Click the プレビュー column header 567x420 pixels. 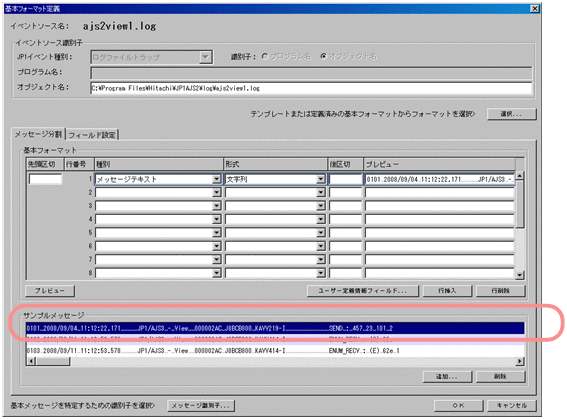(x=439, y=164)
